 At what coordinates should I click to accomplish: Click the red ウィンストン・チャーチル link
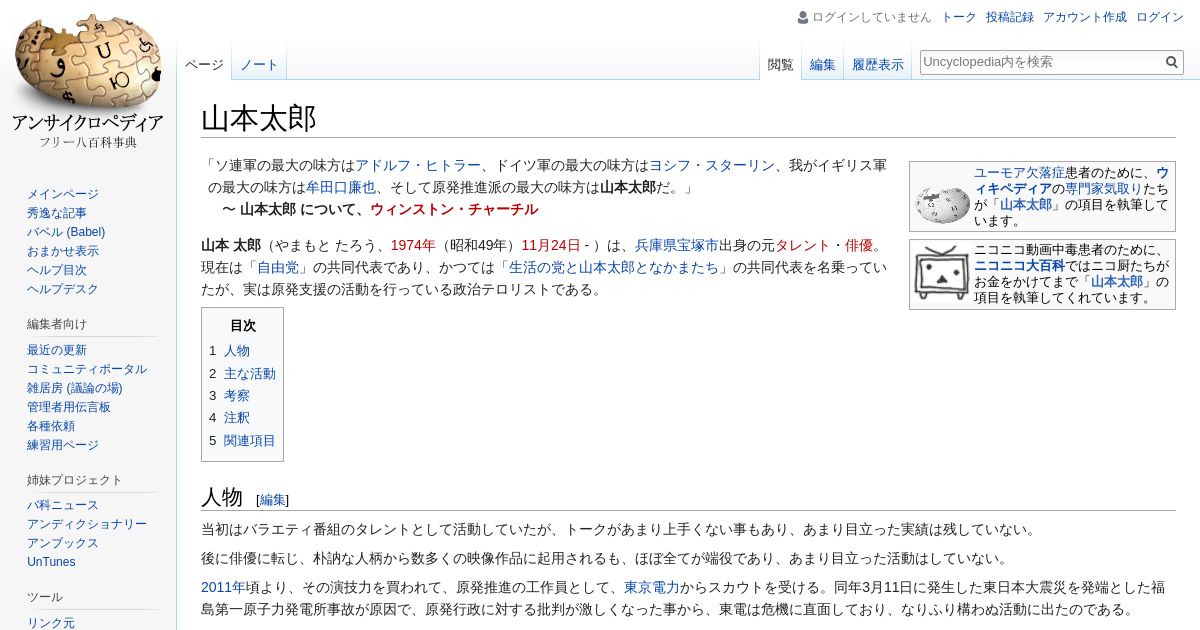[x=454, y=209]
